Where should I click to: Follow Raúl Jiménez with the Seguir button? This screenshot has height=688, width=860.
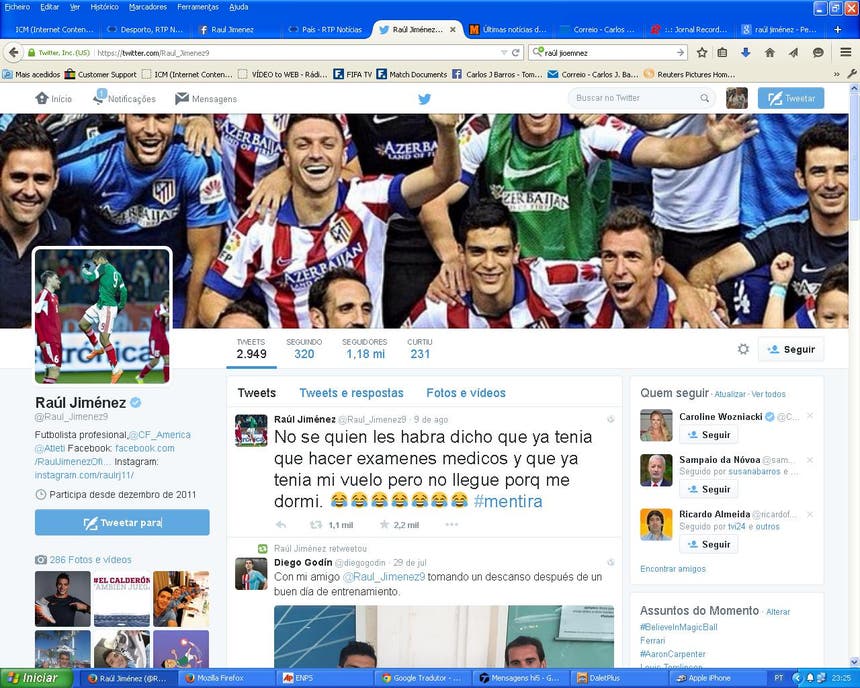tap(790, 349)
